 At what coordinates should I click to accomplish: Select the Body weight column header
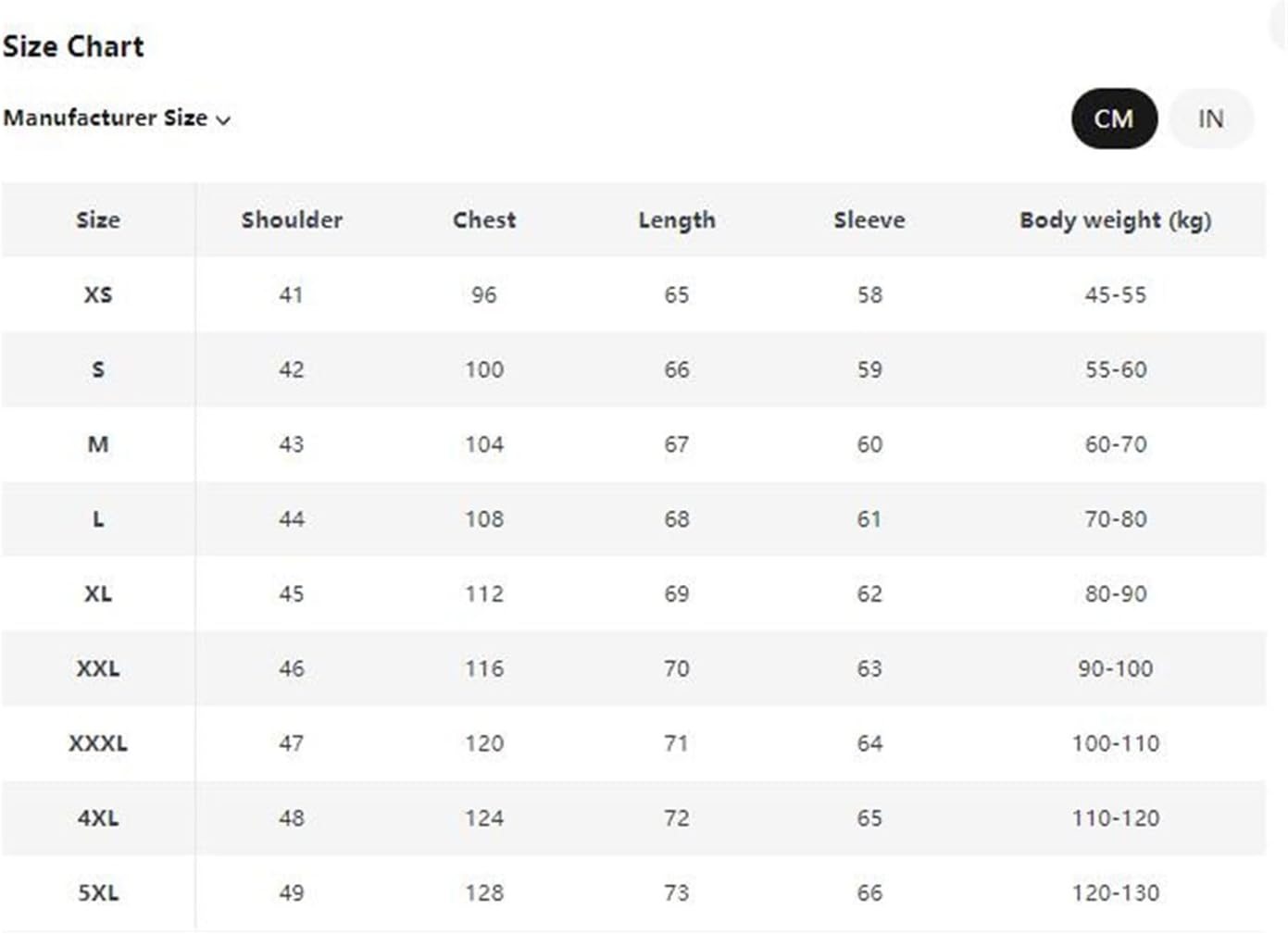pyautogui.click(x=1116, y=220)
